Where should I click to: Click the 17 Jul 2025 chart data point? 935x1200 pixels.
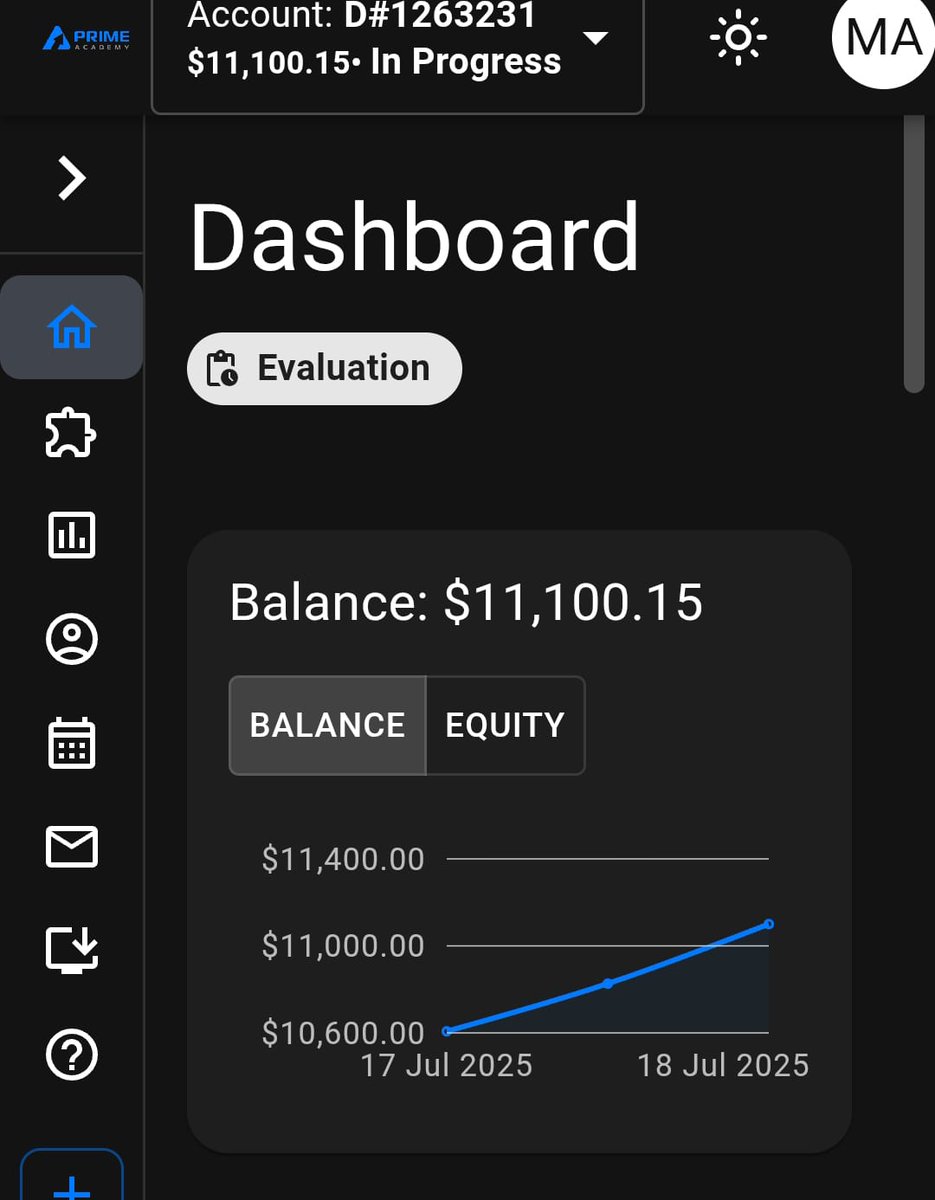coord(447,1030)
